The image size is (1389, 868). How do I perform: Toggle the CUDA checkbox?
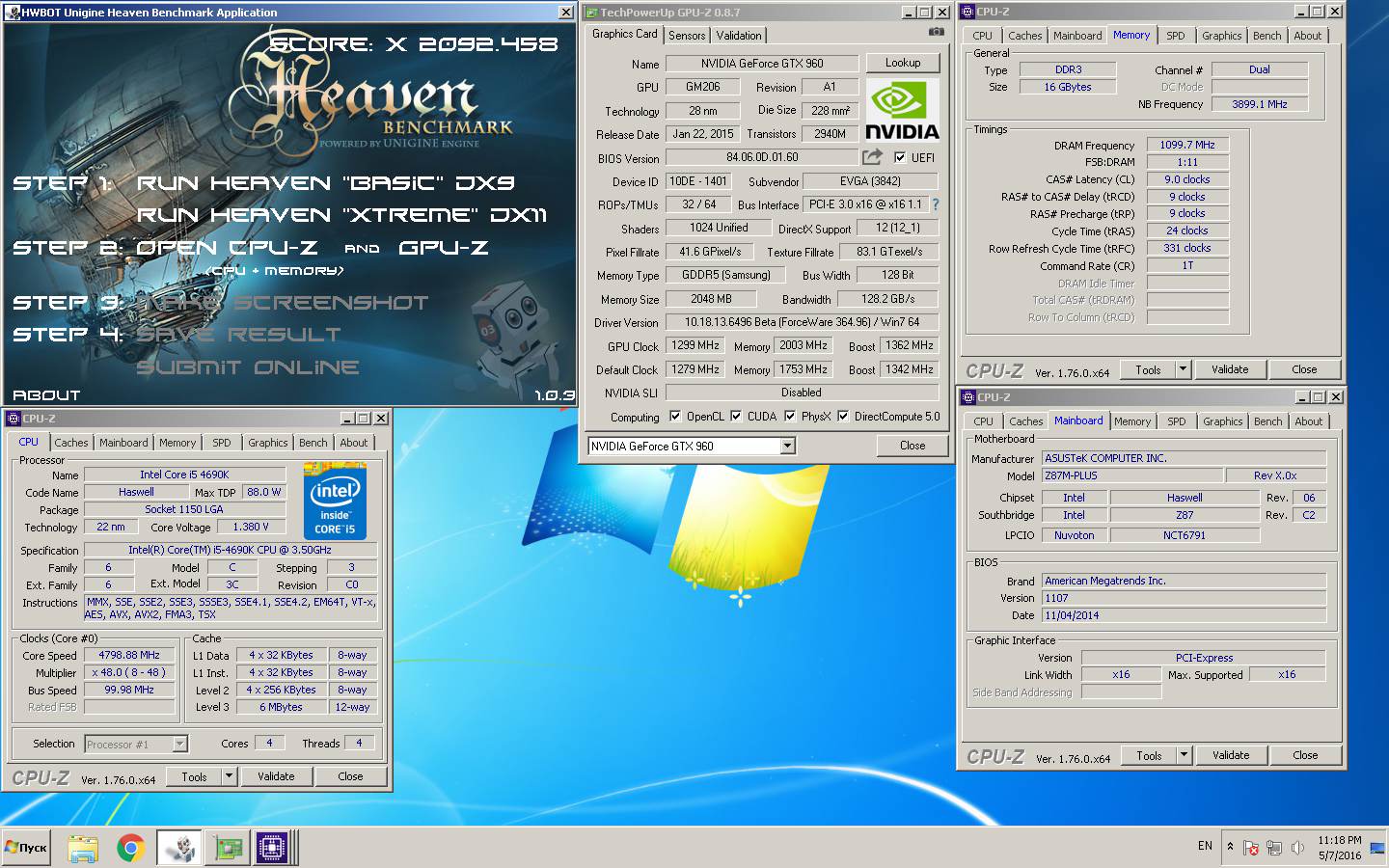(x=736, y=417)
